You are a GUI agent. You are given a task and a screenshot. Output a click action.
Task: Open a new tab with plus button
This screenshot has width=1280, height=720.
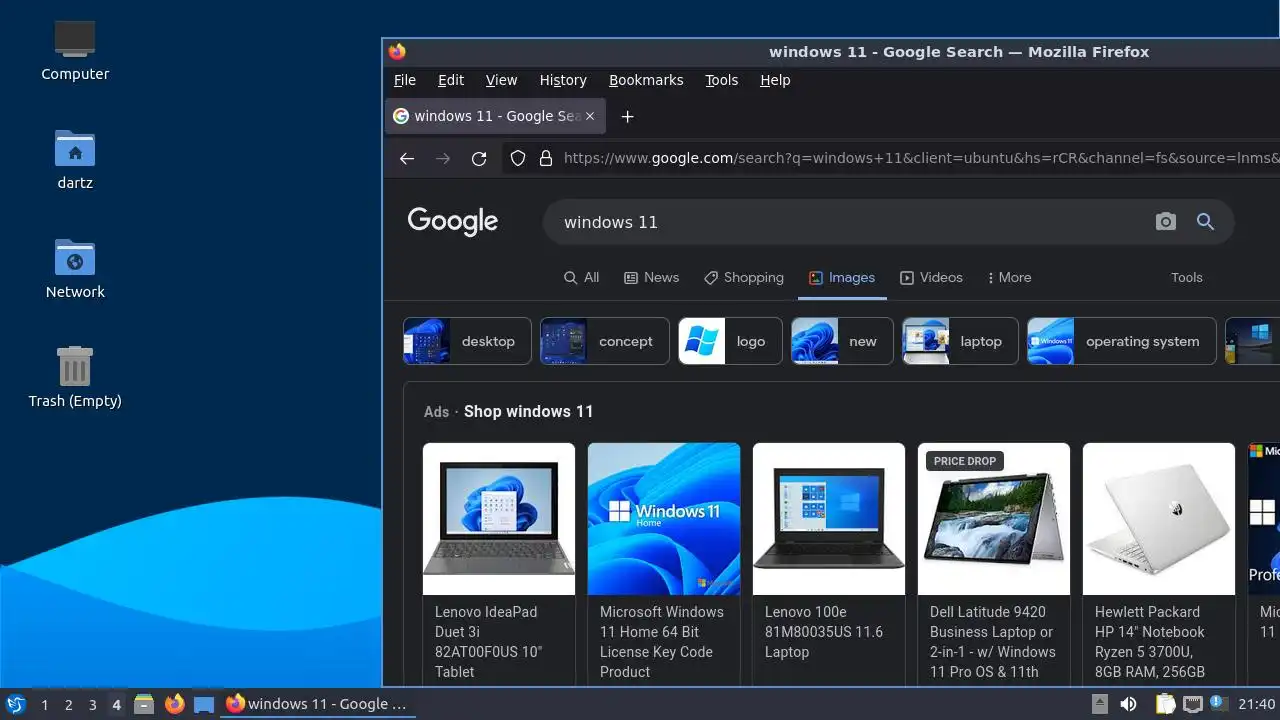(x=627, y=116)
